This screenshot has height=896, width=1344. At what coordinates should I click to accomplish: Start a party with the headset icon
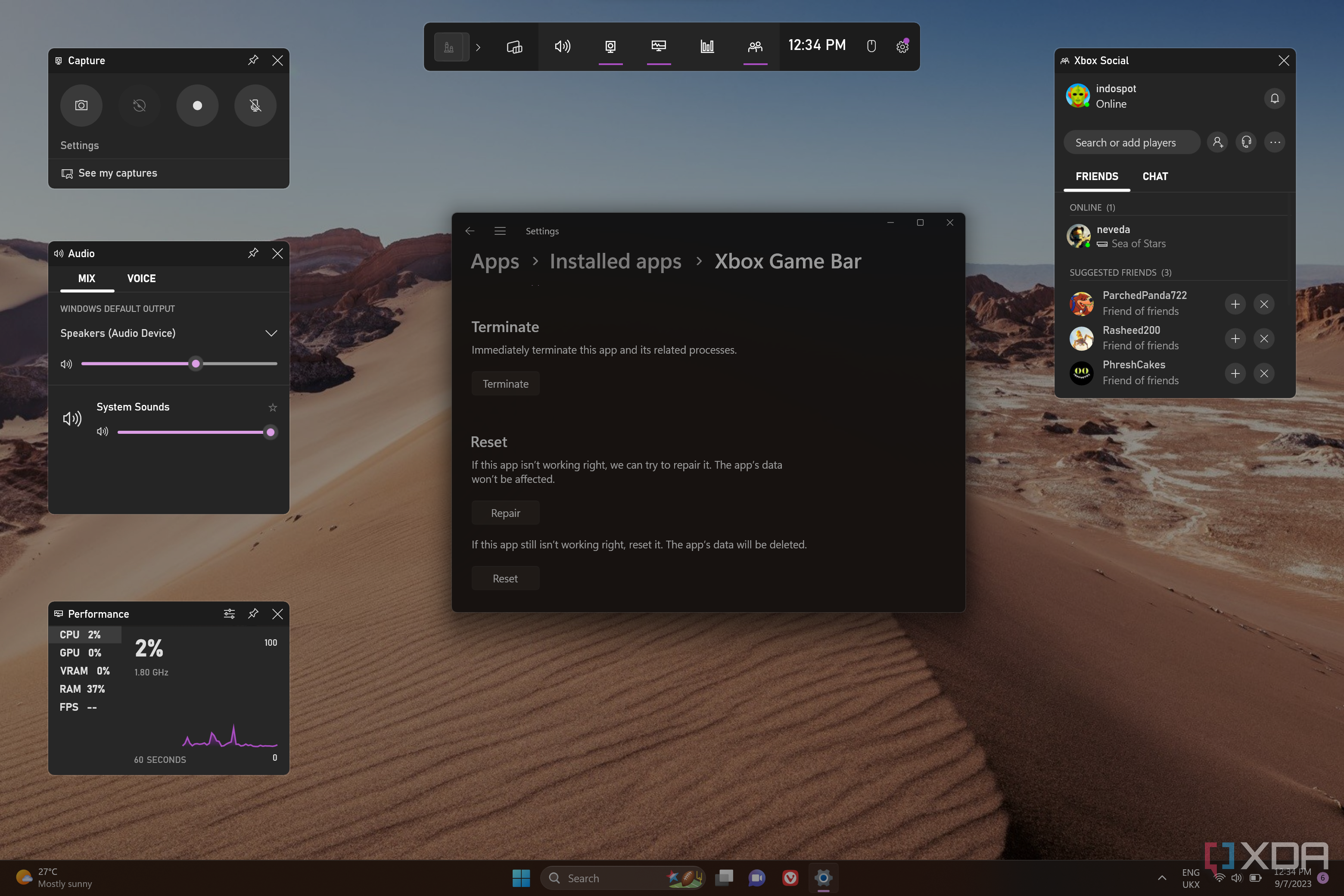[1246, 142]
